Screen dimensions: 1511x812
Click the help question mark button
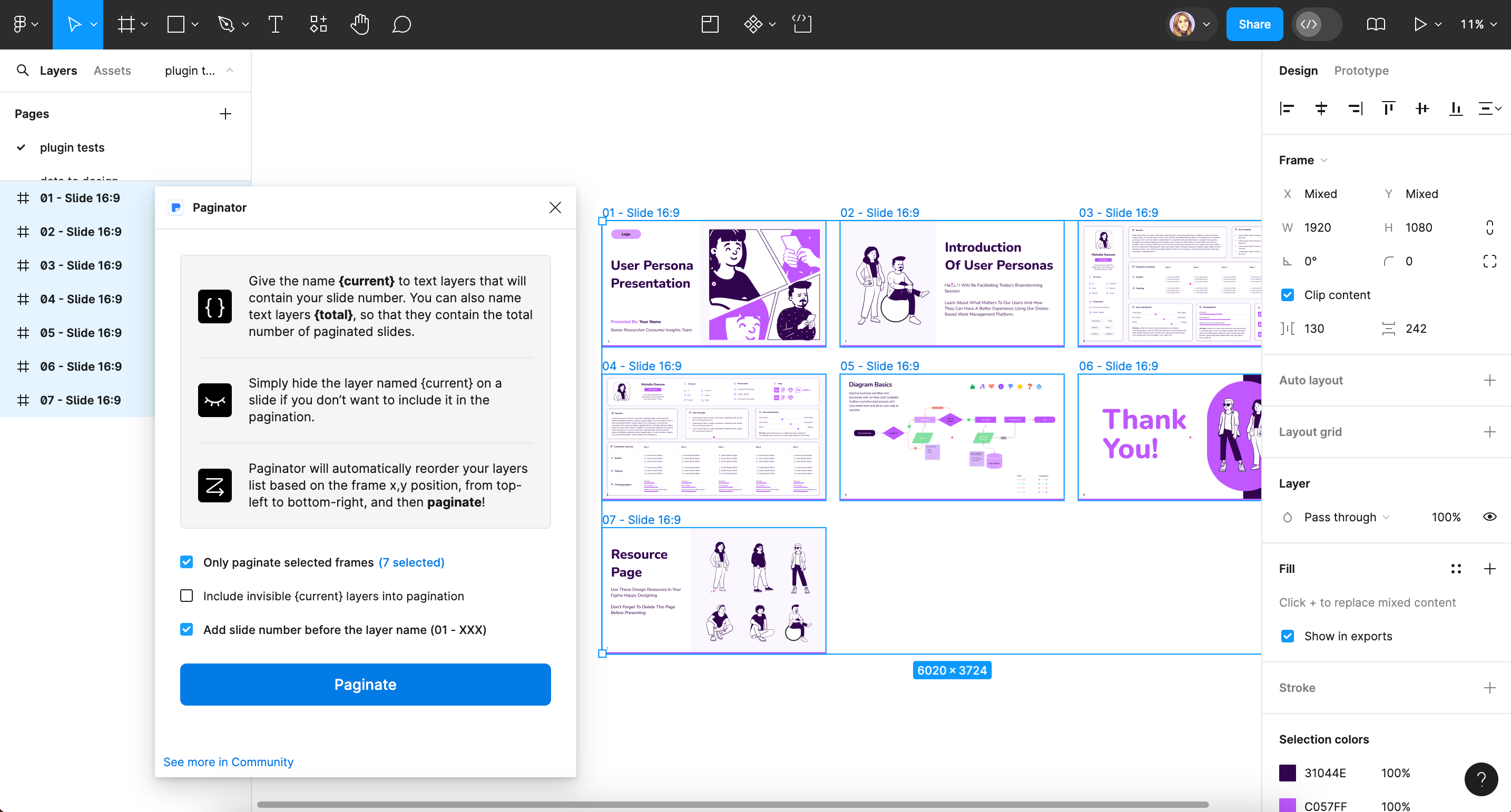[1480, 779]
